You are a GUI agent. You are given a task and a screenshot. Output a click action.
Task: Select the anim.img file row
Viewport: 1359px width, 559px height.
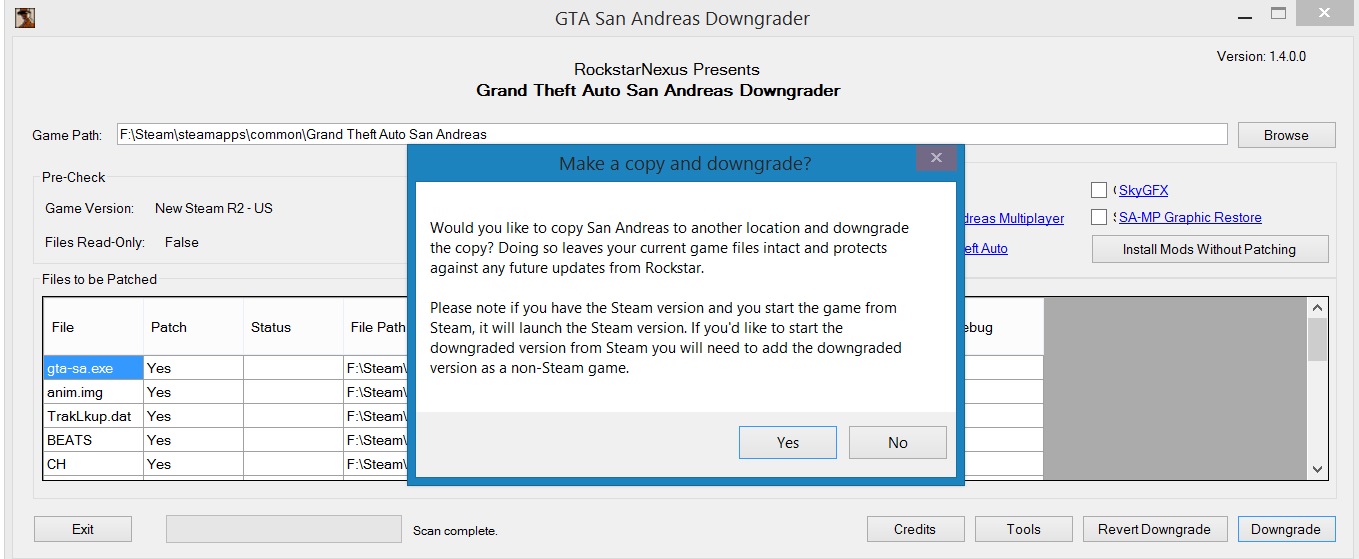[x=93, y=392]
